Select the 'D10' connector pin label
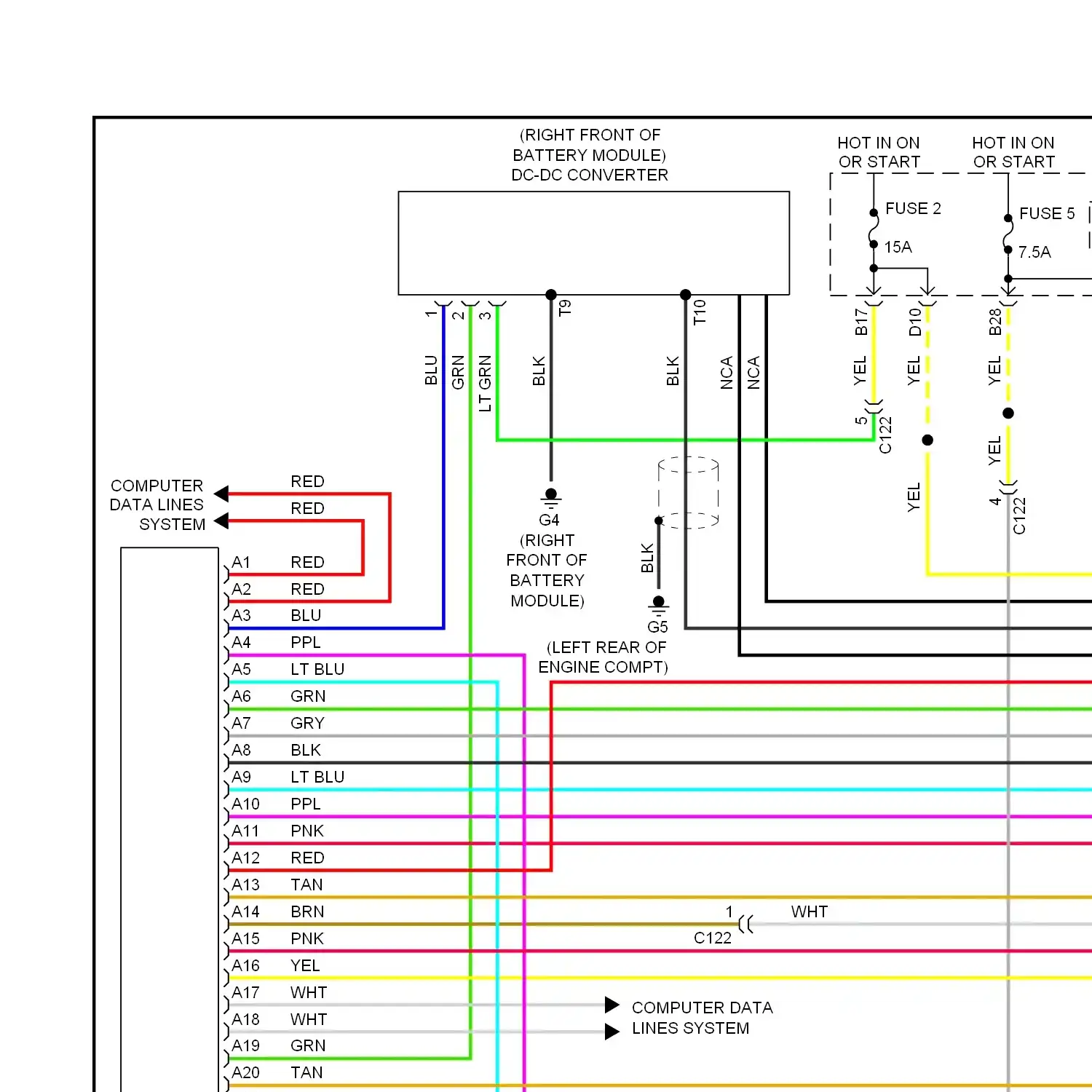The height and width of the screenshot is (1092, 1092). point(916,322)
